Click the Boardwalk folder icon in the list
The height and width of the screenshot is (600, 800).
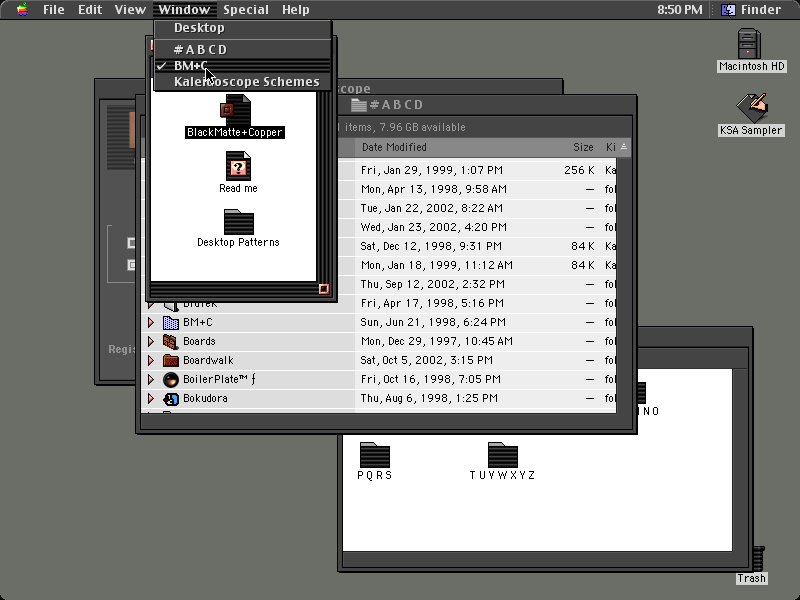click(x=170, y=360)
